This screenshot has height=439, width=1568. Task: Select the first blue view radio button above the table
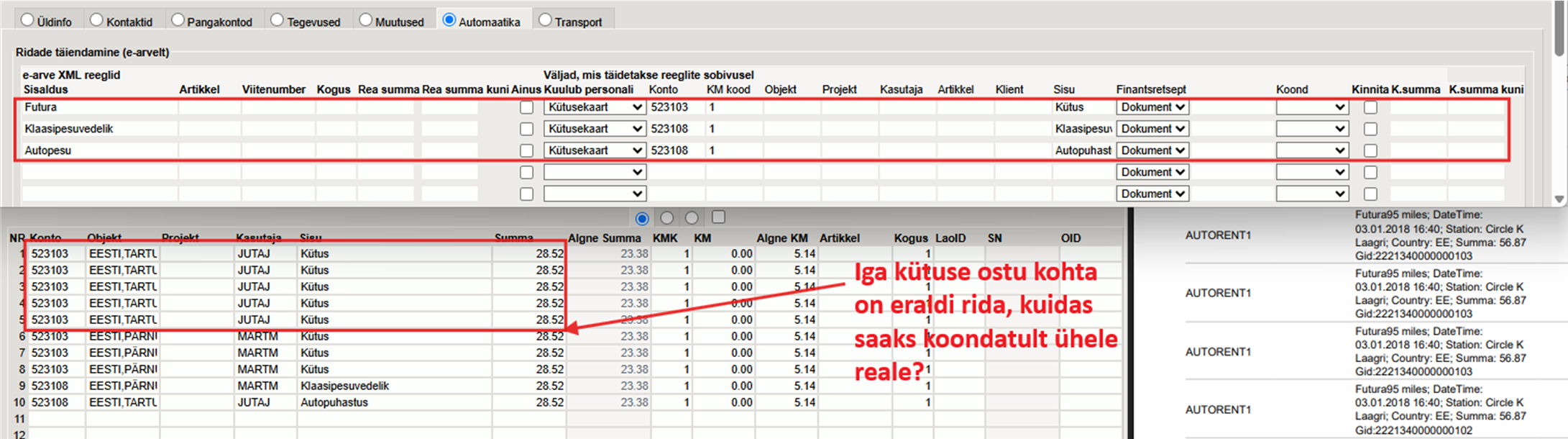(642, 218)
